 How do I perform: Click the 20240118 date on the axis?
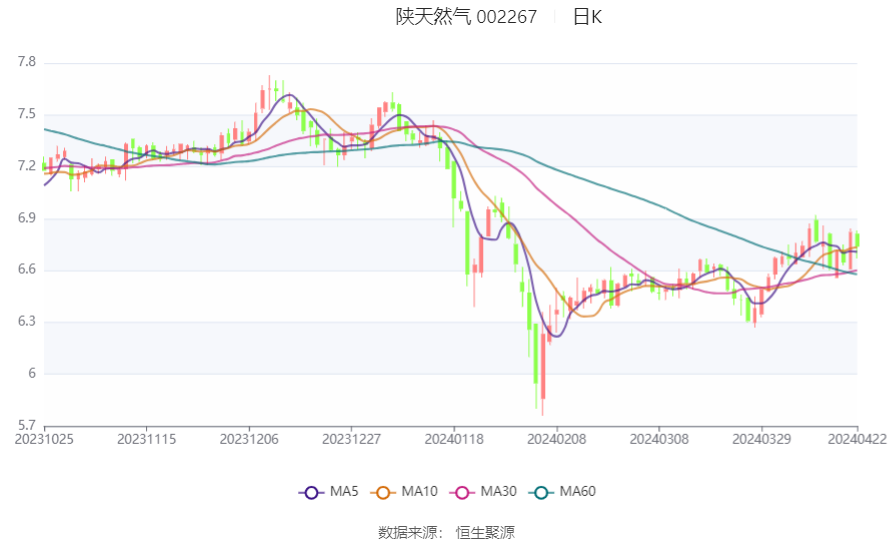tap(455, 439)
